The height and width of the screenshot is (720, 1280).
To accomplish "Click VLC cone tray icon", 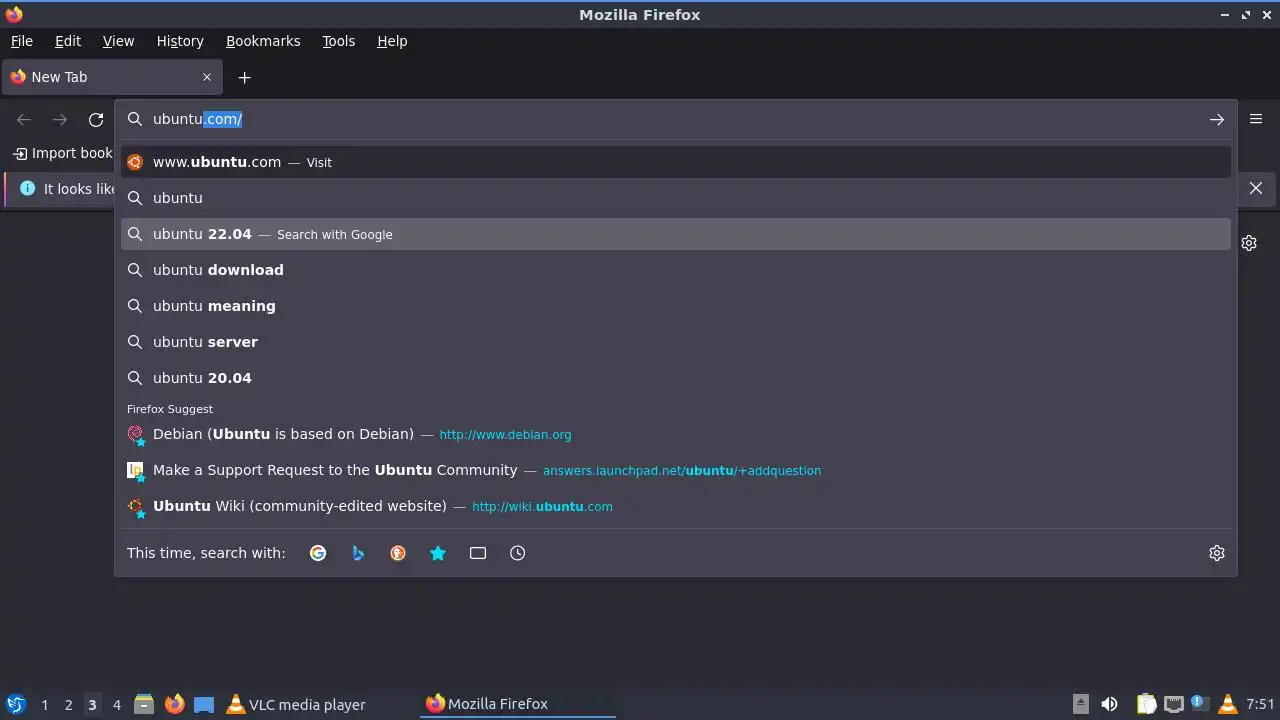I will [x=1228, y=704].
